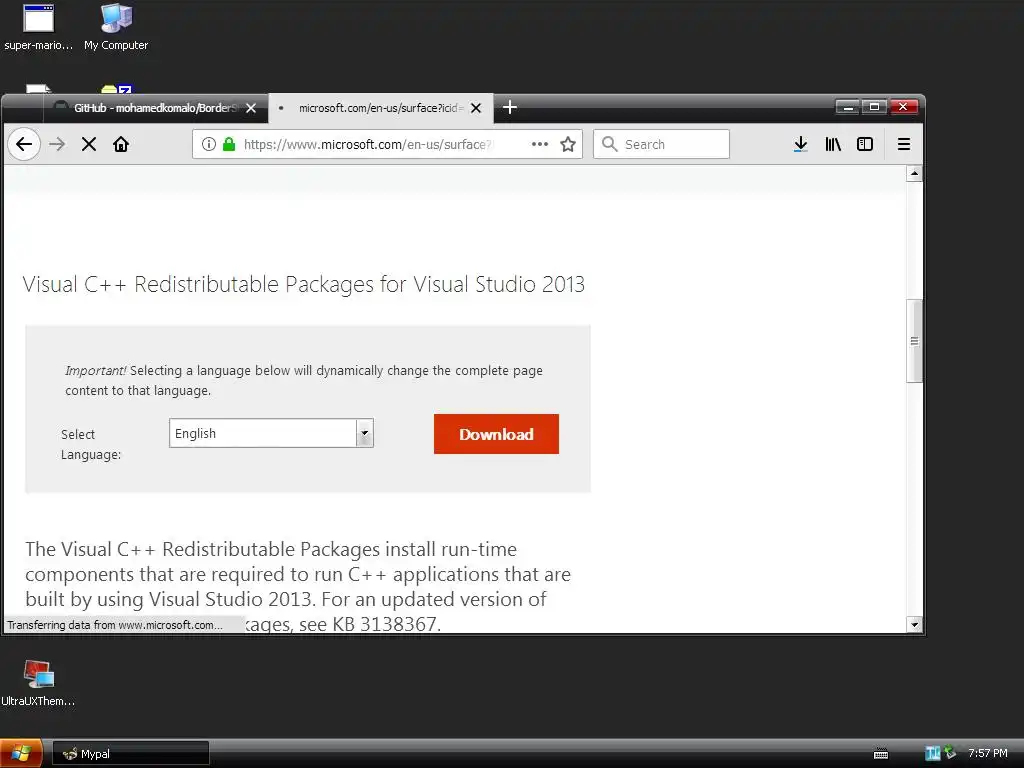1024x768 pixels.
Task: Open the Library bookshelf icon
Action: coord(833,144)
